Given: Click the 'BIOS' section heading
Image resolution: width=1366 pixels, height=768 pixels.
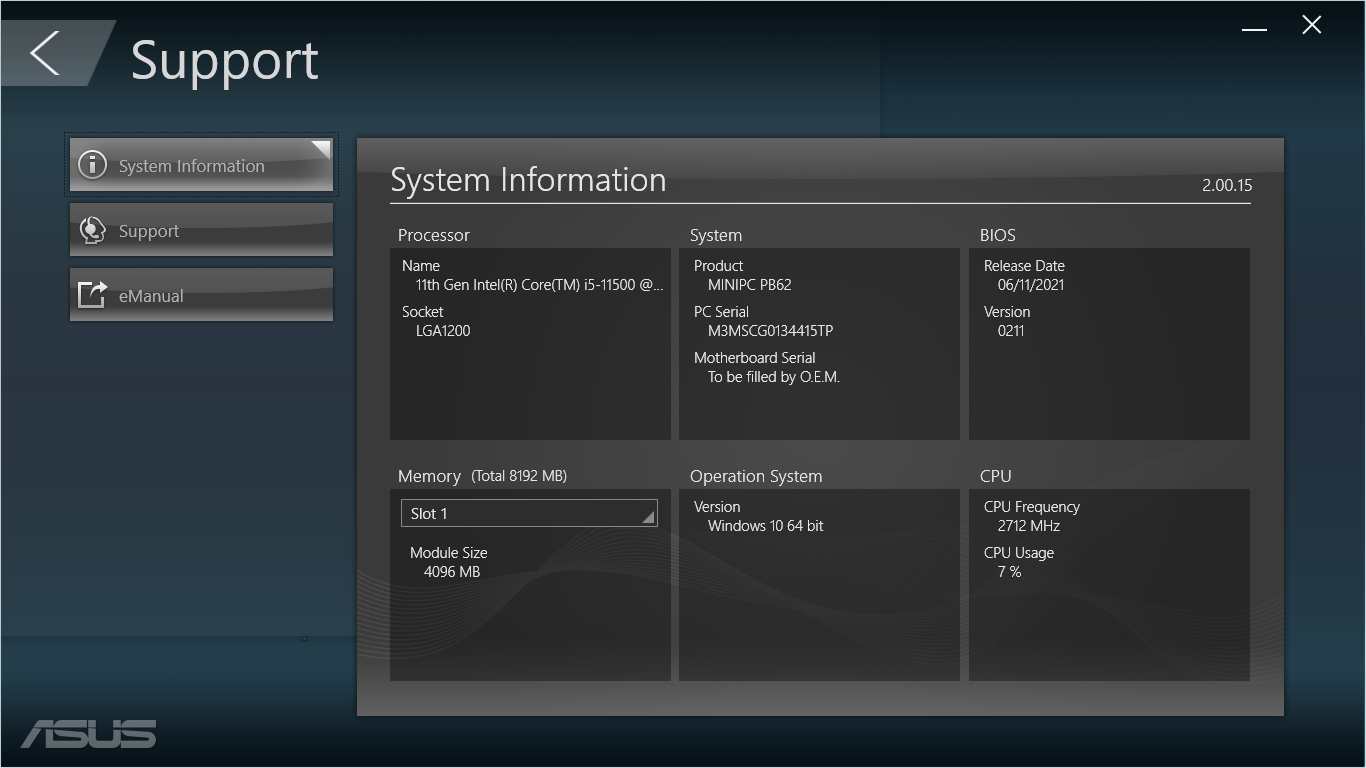Looking at the screenshot, I should pos(998,235).
